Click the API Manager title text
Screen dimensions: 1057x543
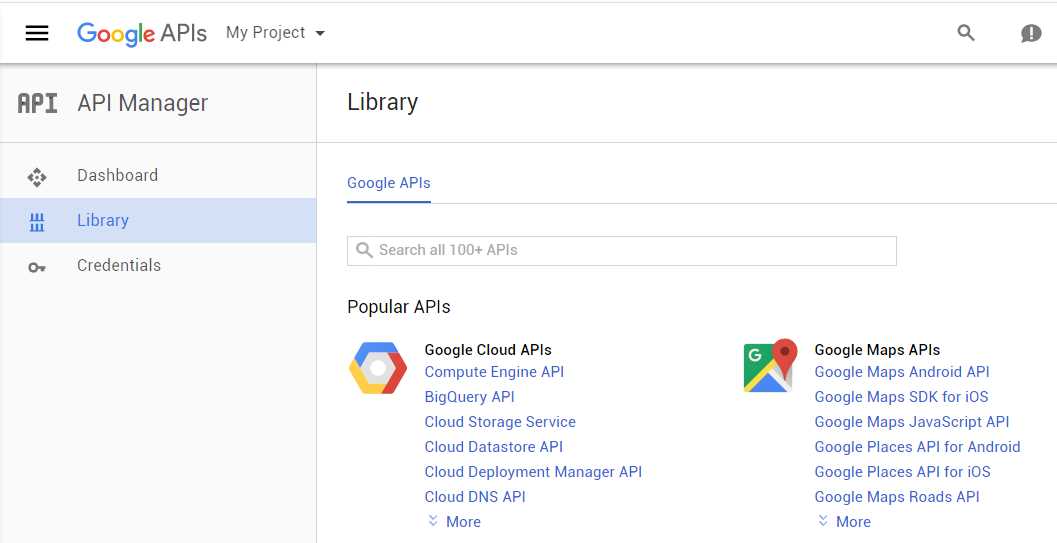point(143,103)
